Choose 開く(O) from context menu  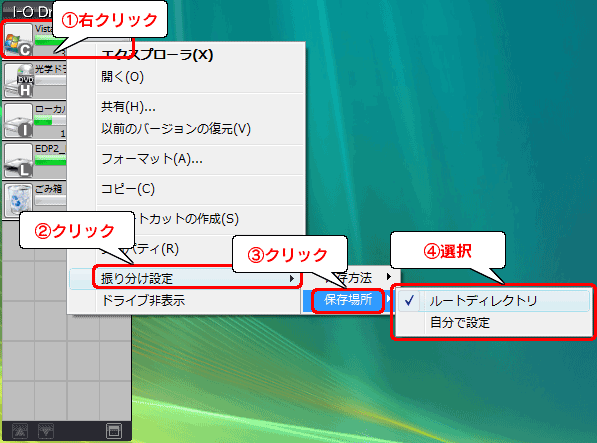122,77
